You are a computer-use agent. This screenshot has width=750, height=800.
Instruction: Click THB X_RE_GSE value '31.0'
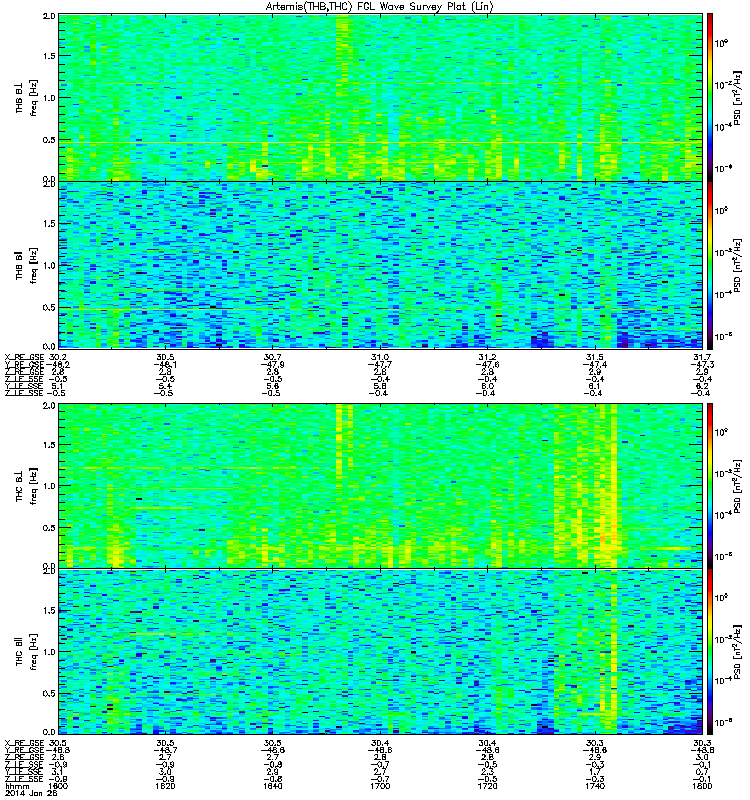(x=380, y=358)
